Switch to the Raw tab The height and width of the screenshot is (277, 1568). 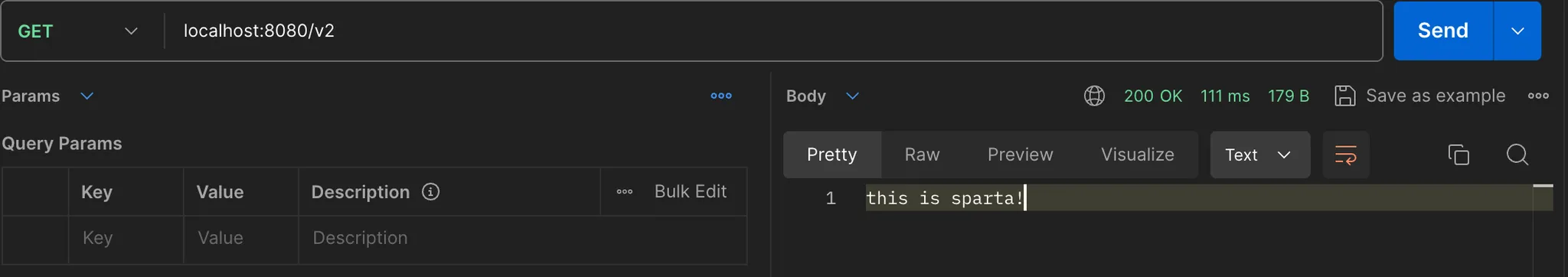922,155
